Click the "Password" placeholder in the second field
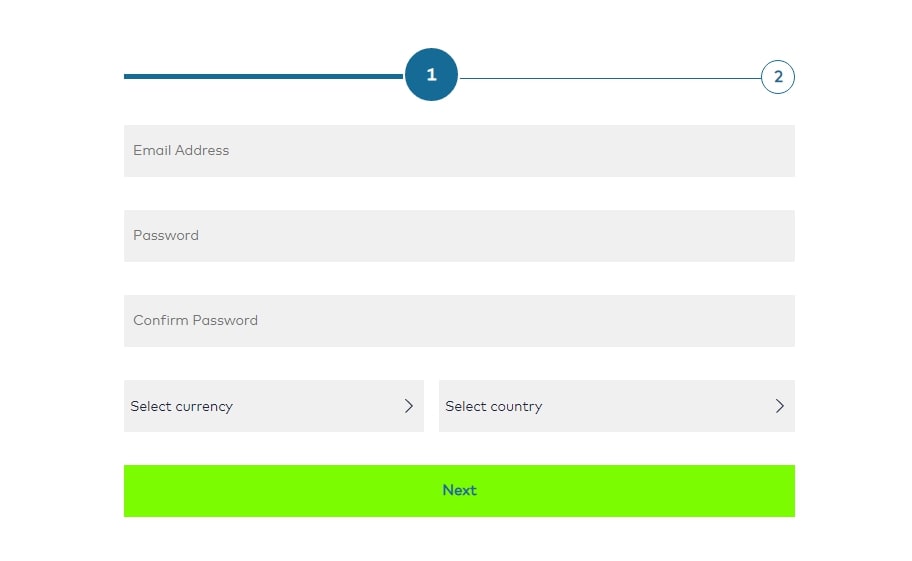Screen dimensions: 912x561 click(x=166, y=236)
